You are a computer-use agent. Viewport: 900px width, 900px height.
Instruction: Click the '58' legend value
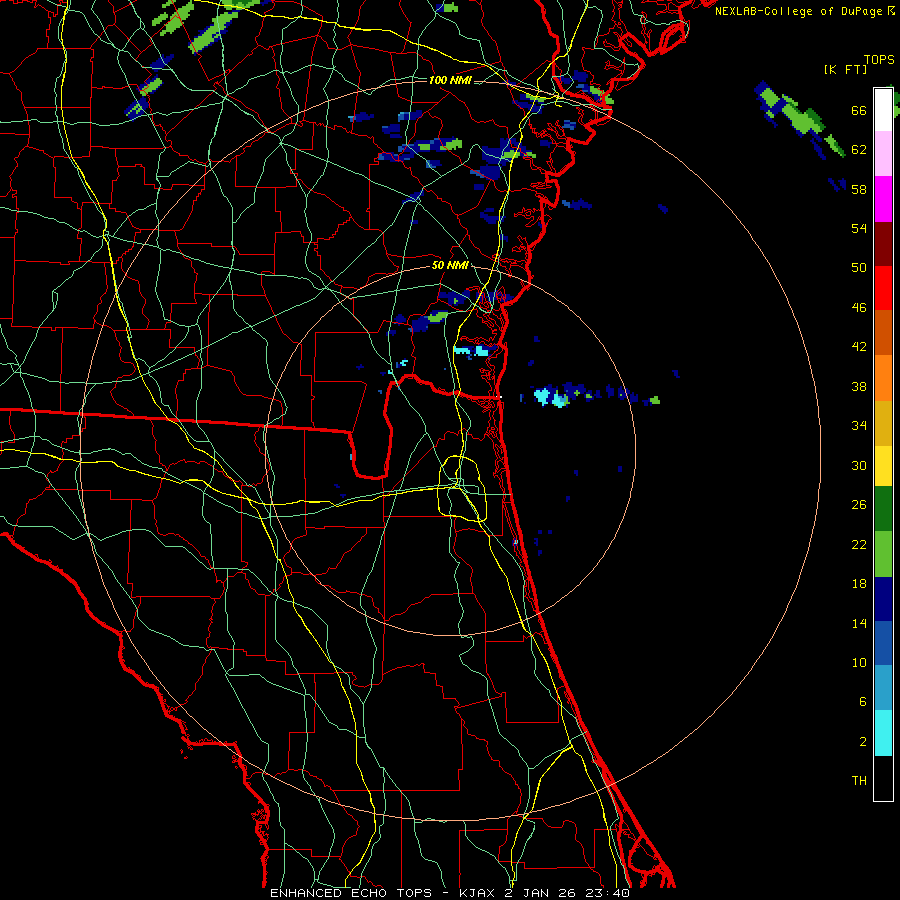859,189
